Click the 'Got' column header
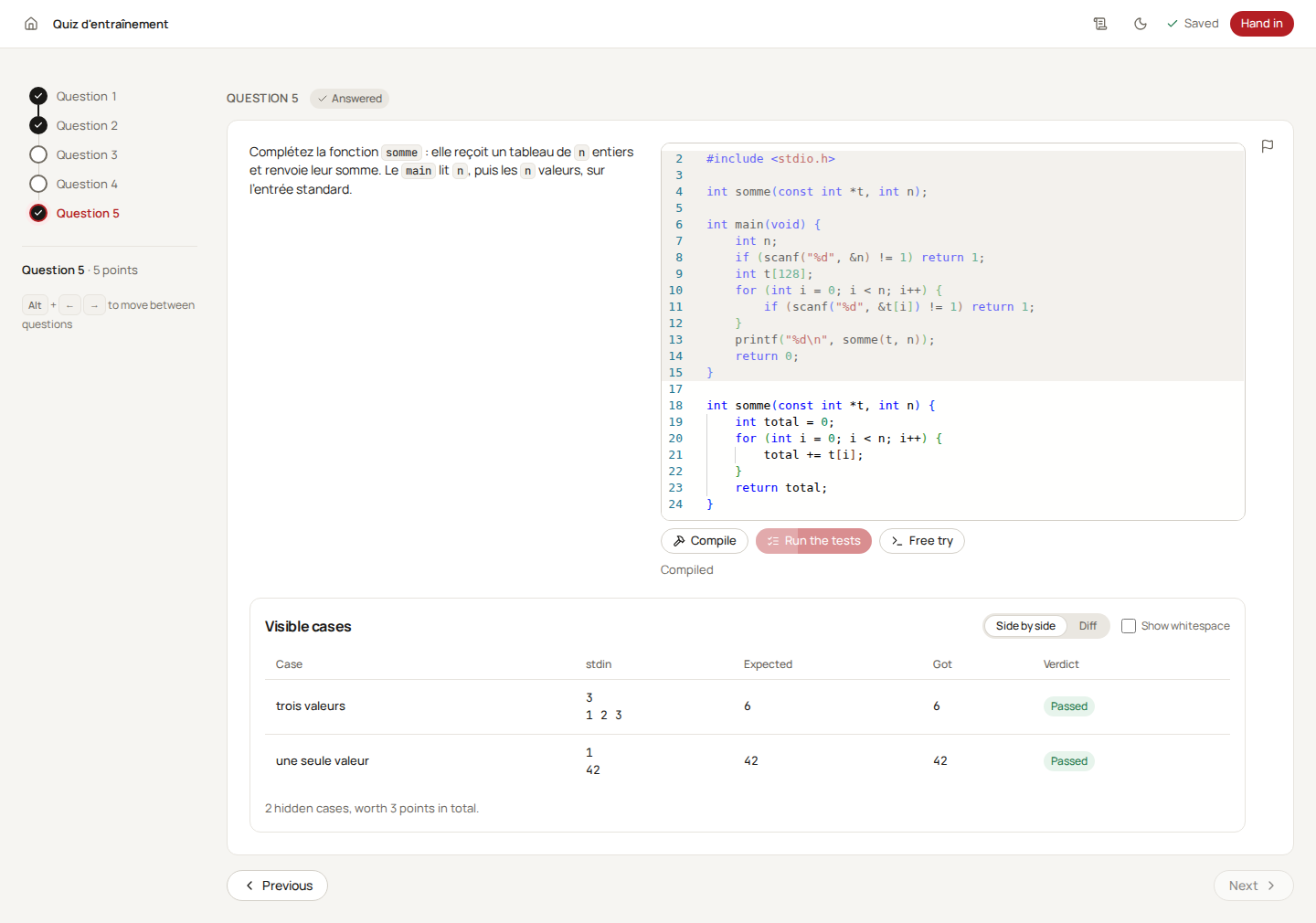 [942, 664]
